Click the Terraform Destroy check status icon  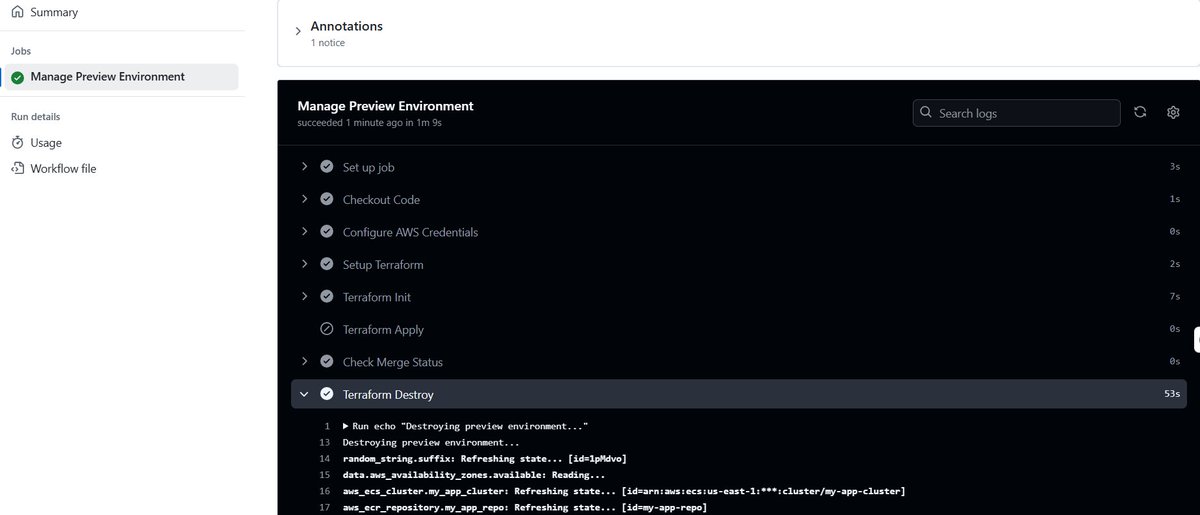[326, 394]
